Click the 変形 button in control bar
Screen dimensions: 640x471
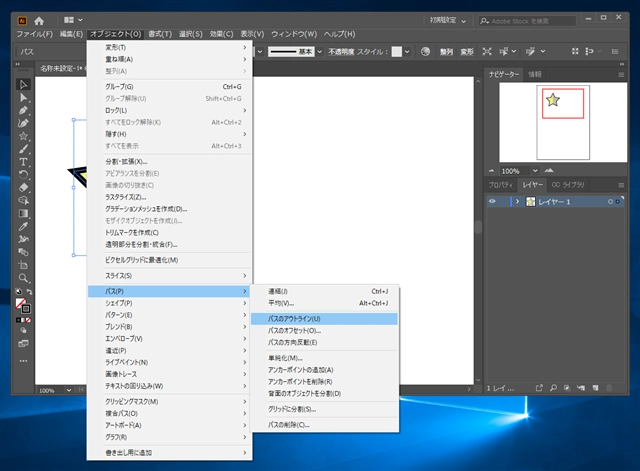pyautogui.click(x=467, y=52)
